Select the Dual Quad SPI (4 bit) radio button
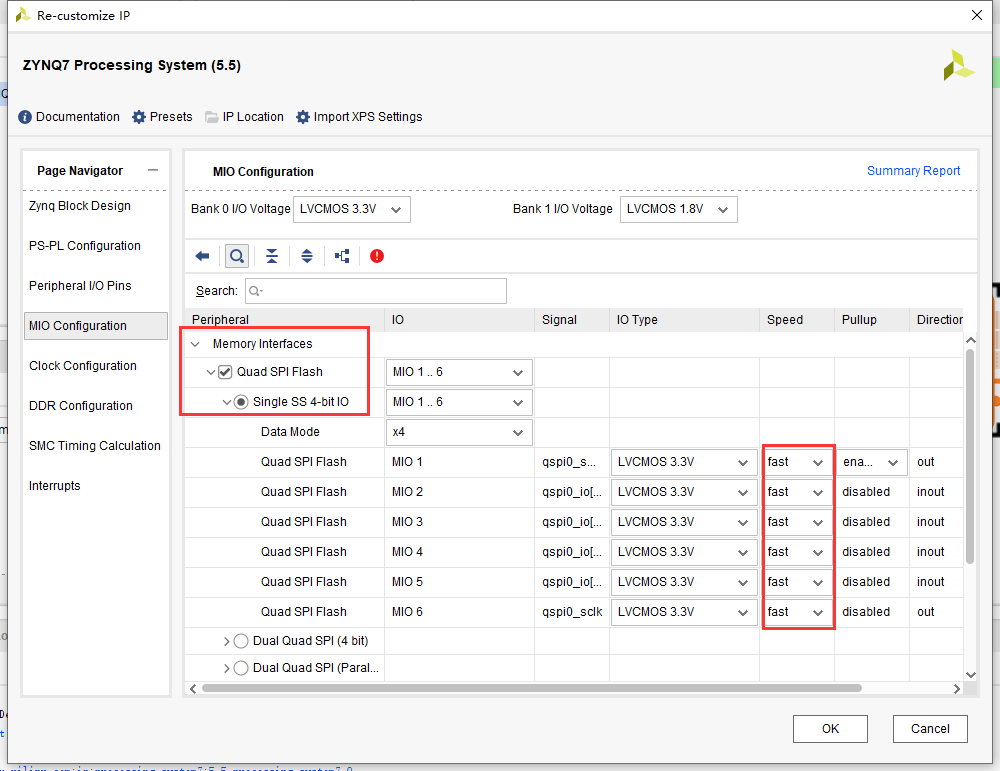This screenshot has height=771, width=1000. click(x=240, y=641)
